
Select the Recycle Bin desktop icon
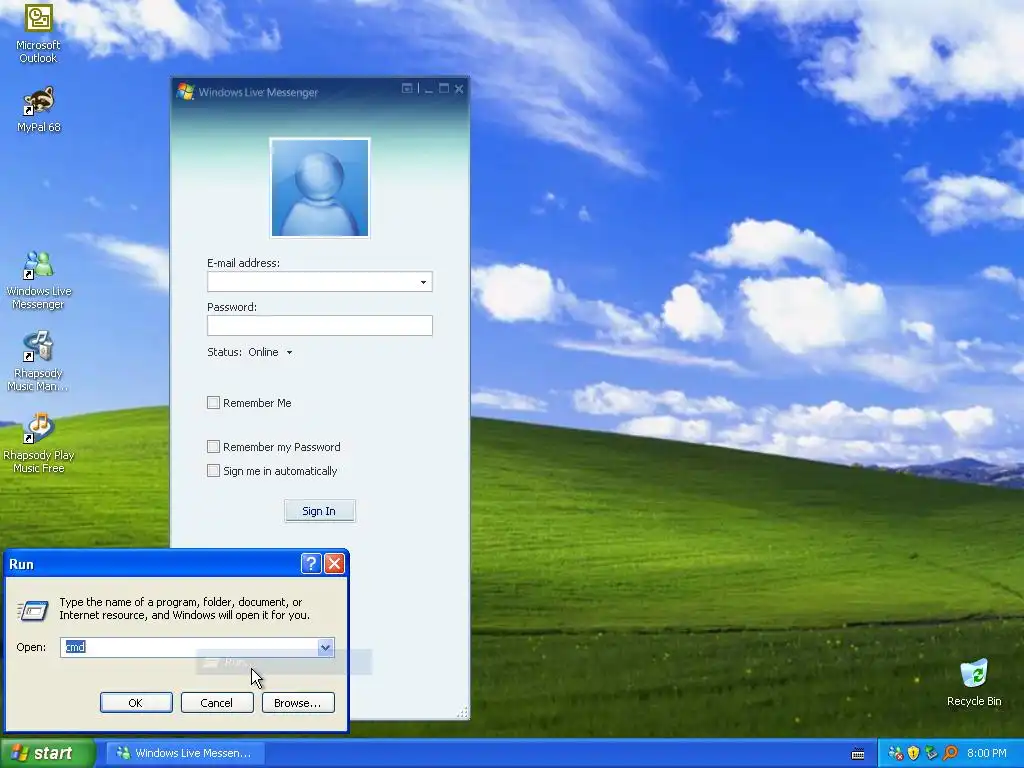tap(974, 683)
